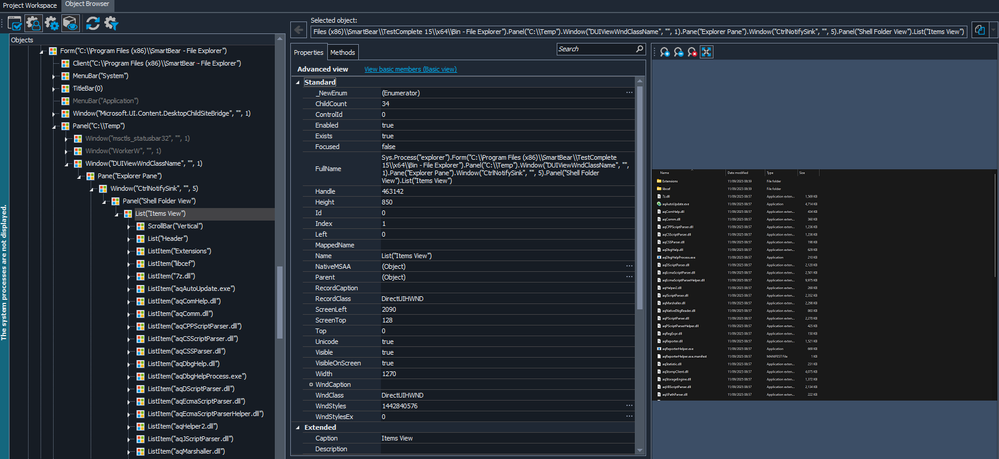Click the highlighted fit icon in preview toolbar
Viewport: 999px width, 459px height.
(x=705, y=51)
